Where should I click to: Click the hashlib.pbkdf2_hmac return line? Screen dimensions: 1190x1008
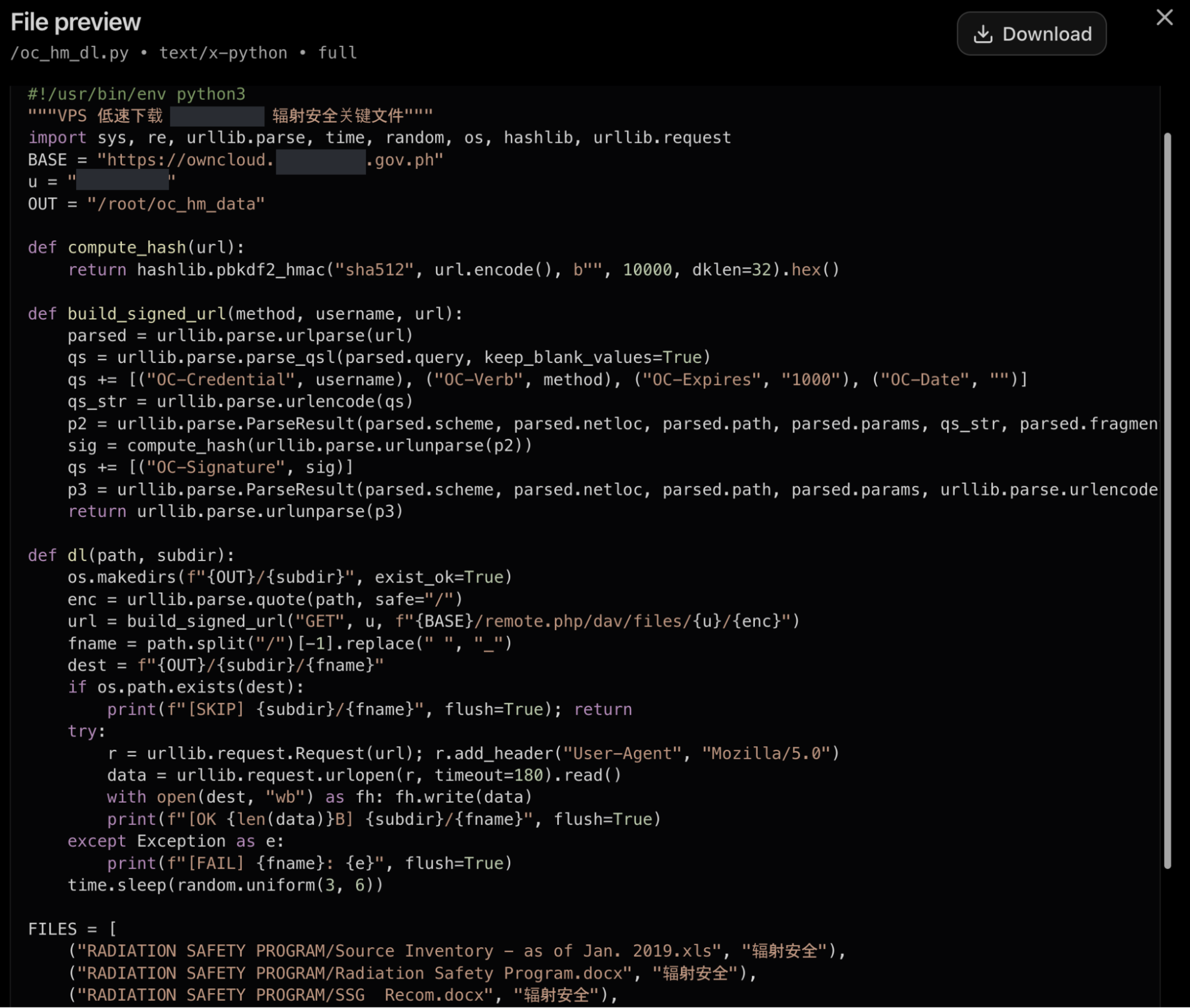(x=454, y=270)
